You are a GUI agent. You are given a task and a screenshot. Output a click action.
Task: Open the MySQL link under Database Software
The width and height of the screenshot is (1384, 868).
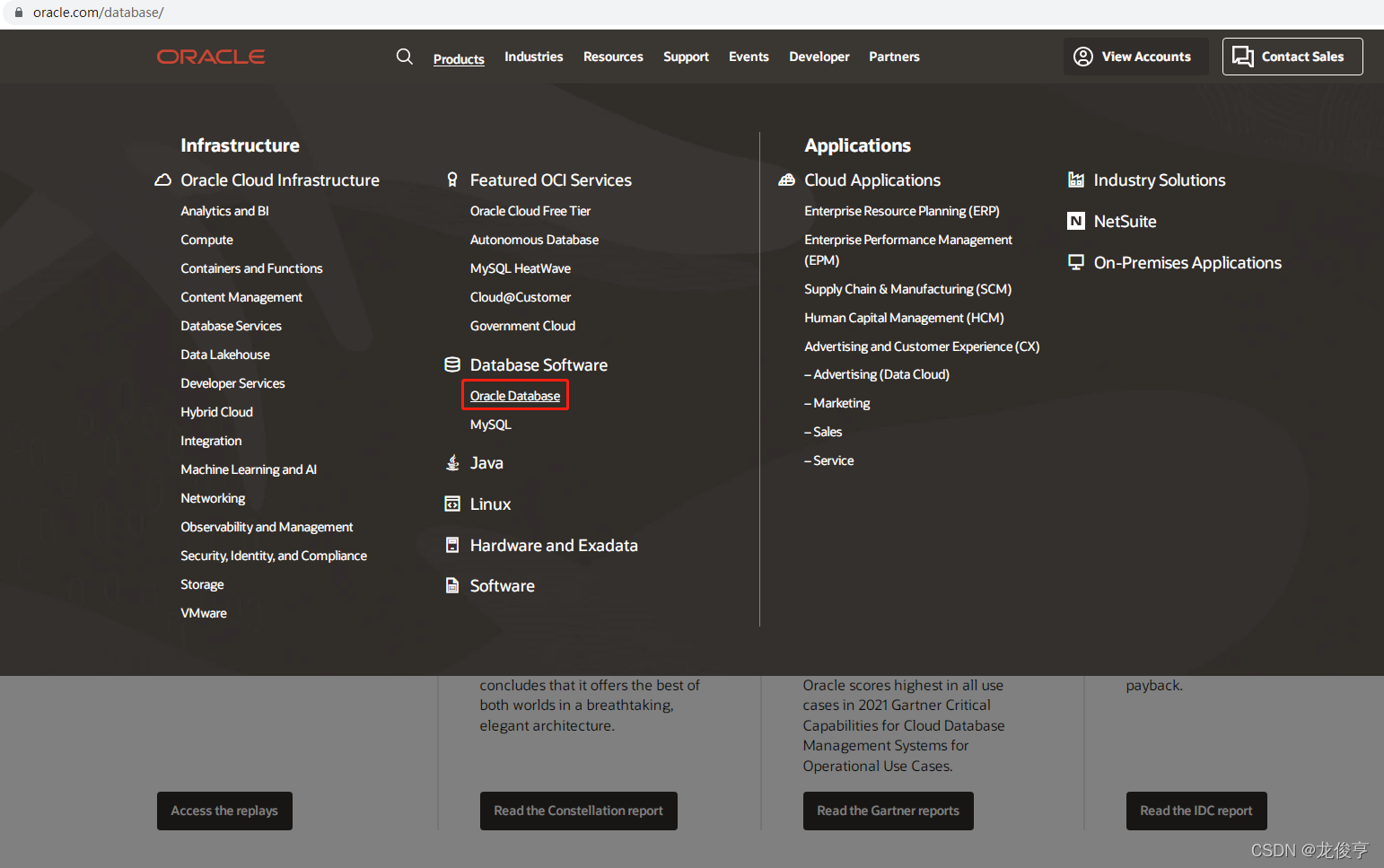coord(491,425)
